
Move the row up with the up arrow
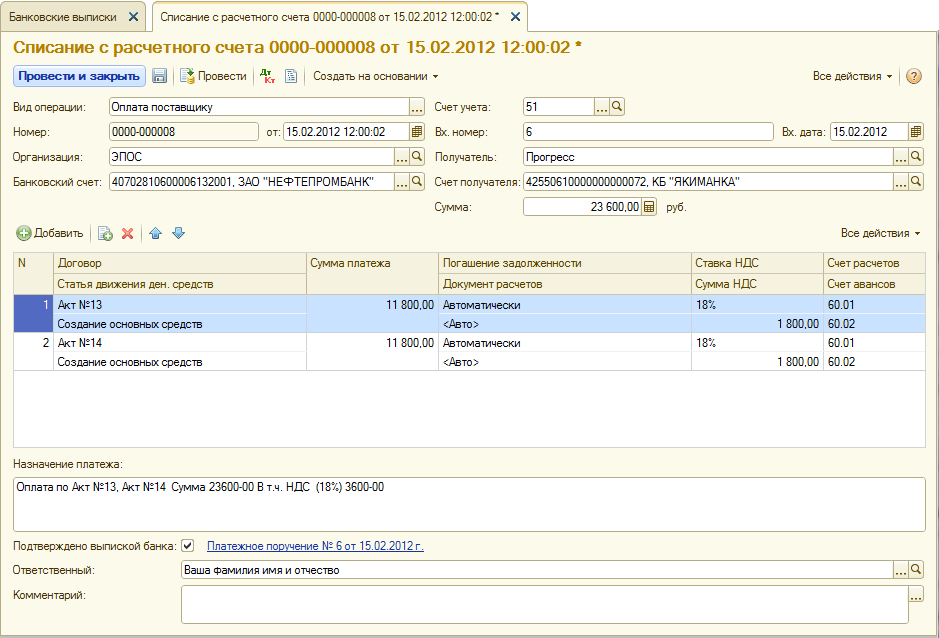pos(155,233)
